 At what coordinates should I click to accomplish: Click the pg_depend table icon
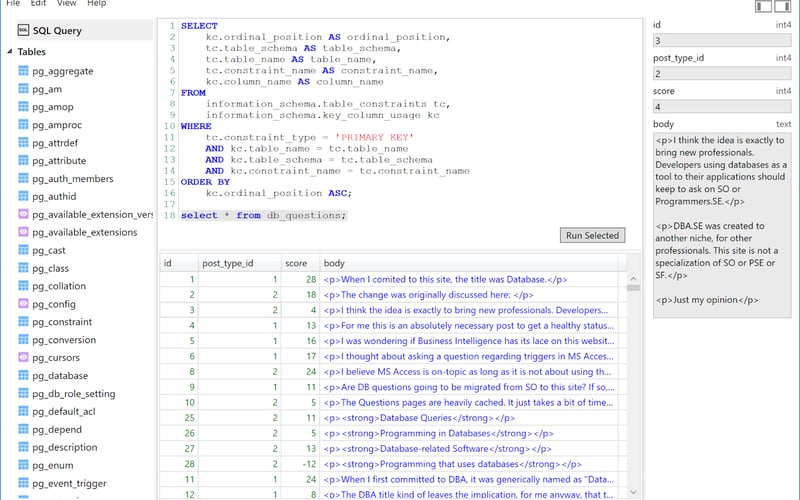pyautogui.click(x=23, y=429)
